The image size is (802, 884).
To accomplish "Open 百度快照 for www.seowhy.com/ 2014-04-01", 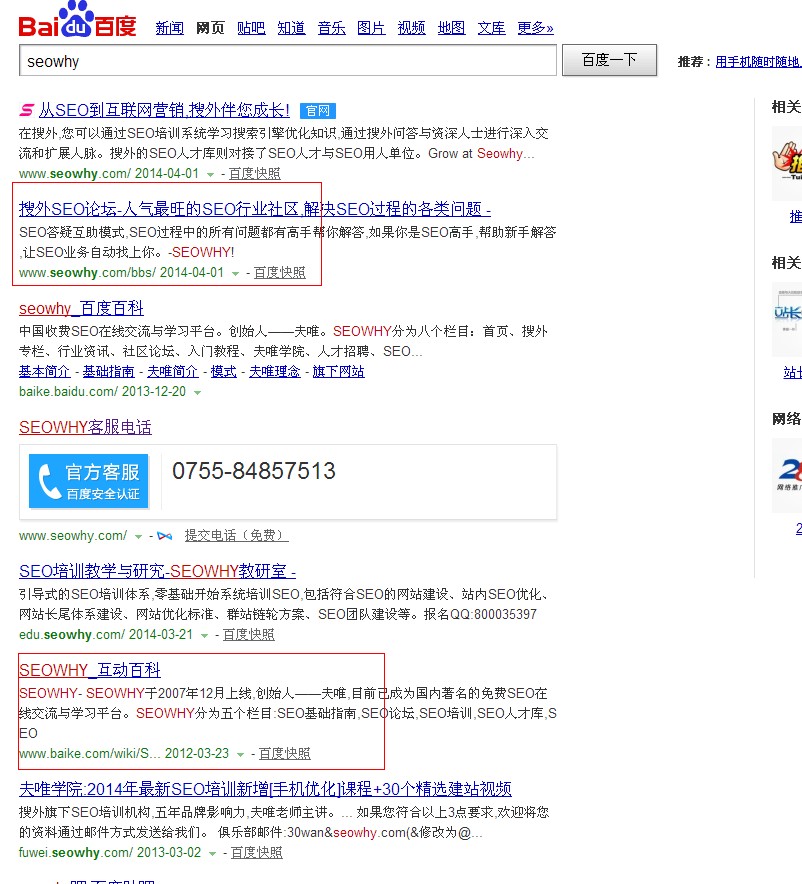I will [254, 174].
